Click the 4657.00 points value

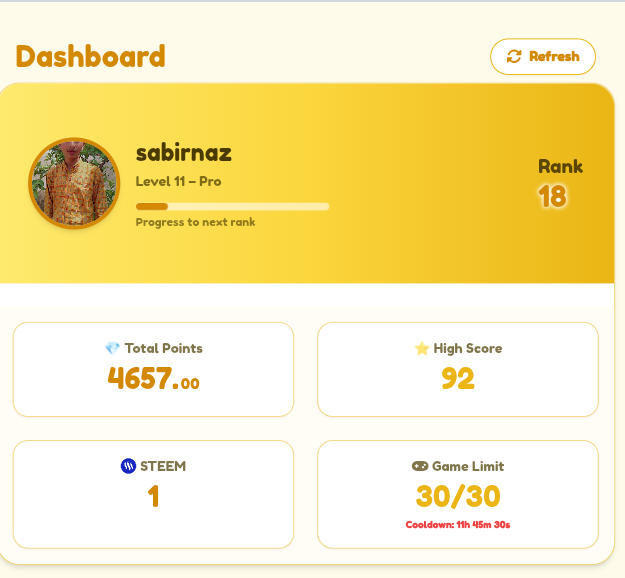click(153, 378)
